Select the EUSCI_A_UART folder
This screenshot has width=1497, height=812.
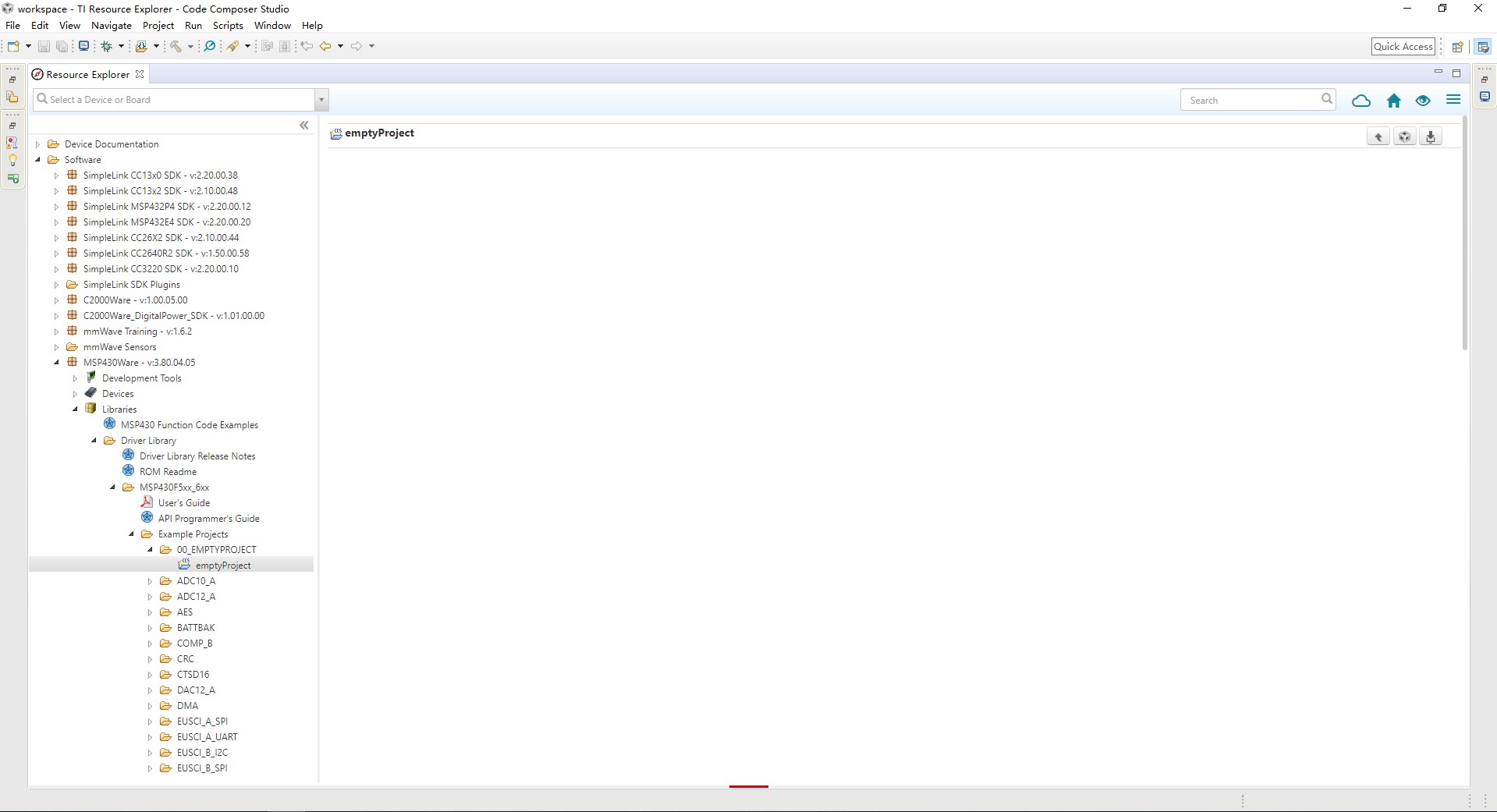(x=207, y=737)
